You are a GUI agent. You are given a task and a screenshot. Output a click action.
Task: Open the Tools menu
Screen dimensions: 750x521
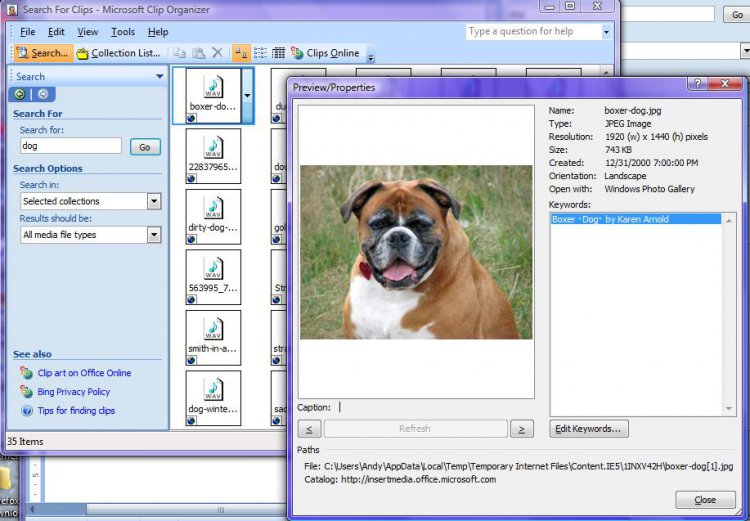(123, 32)
